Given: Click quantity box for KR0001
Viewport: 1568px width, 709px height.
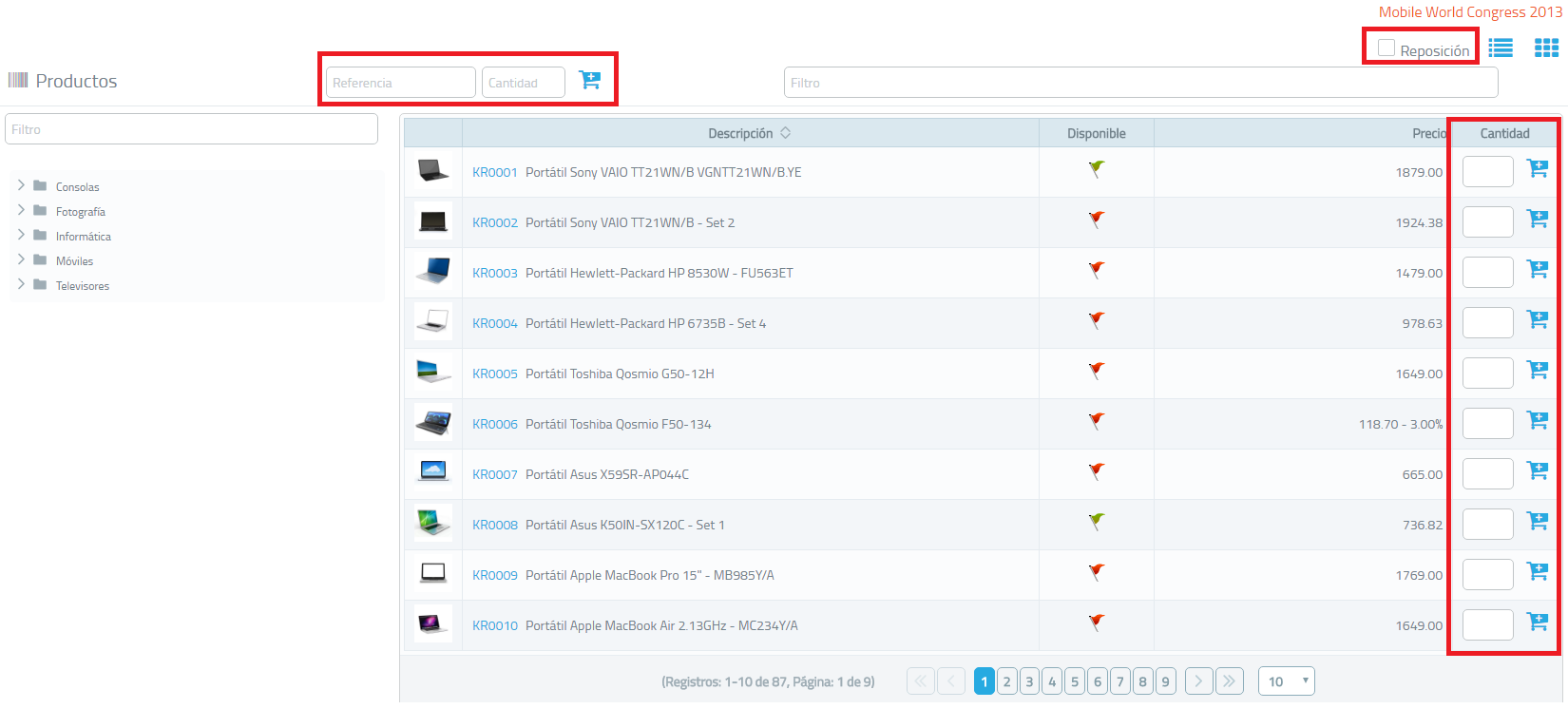Looking at the screenshot, I should coord(1488,172).
